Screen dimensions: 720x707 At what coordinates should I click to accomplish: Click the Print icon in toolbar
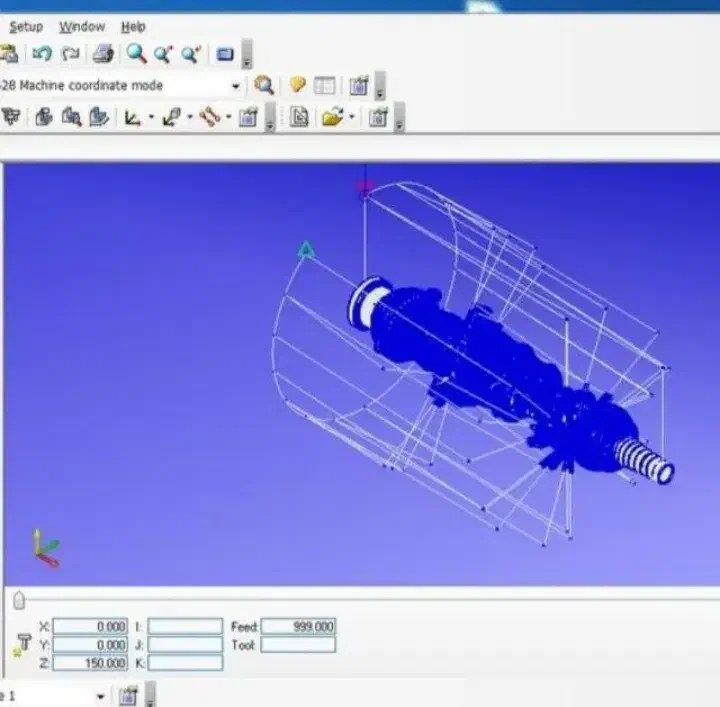104,54
